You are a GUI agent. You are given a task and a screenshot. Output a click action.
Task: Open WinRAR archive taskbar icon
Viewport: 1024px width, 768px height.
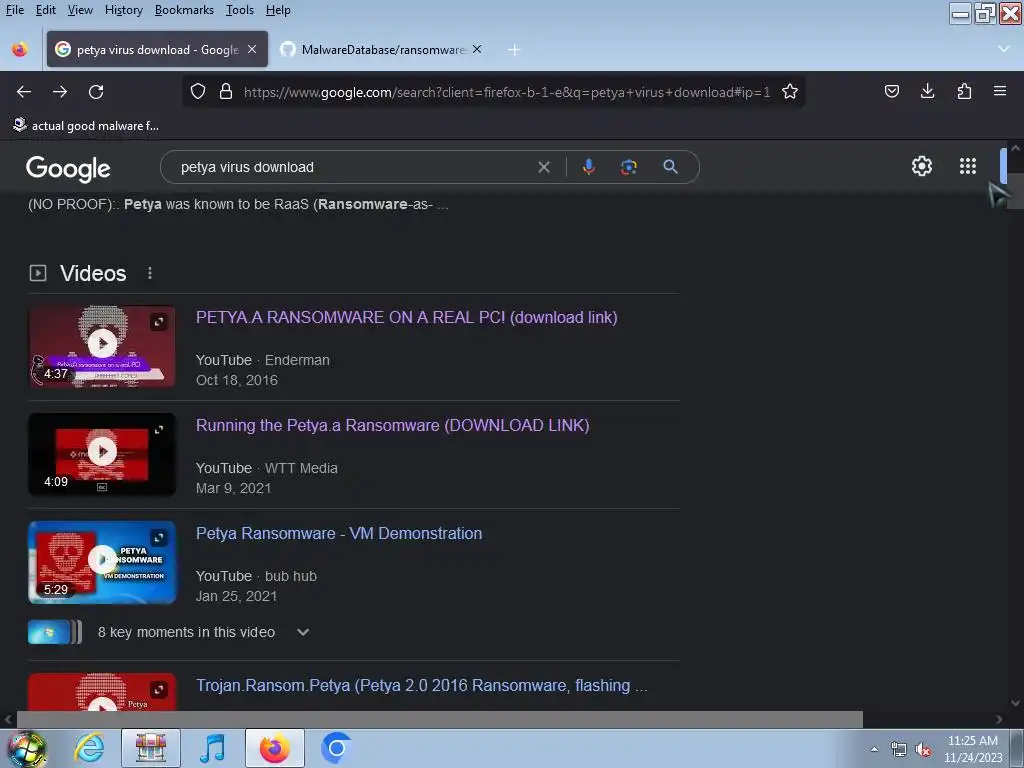(151, 748)
